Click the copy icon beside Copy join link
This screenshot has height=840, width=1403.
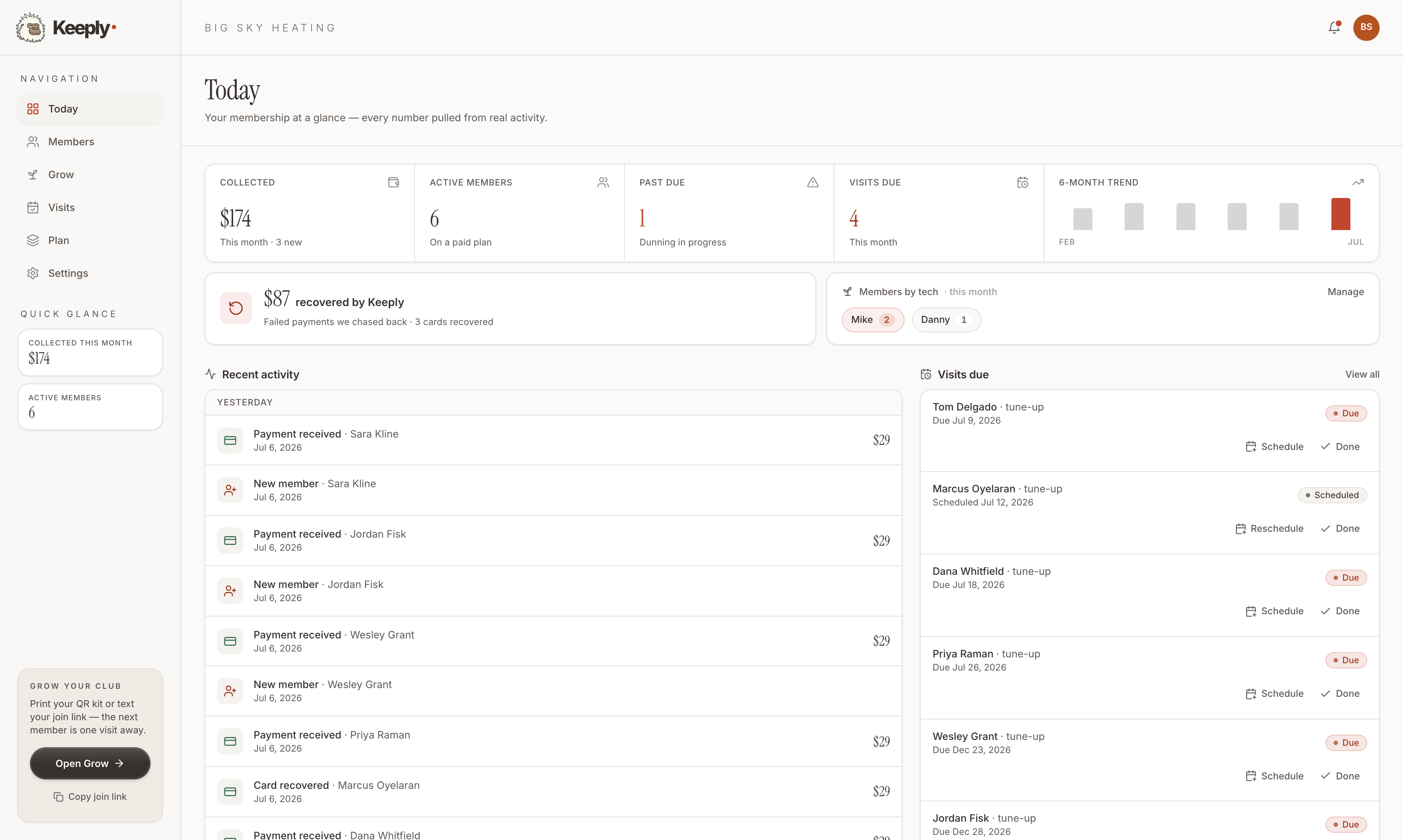click(58, 797)
